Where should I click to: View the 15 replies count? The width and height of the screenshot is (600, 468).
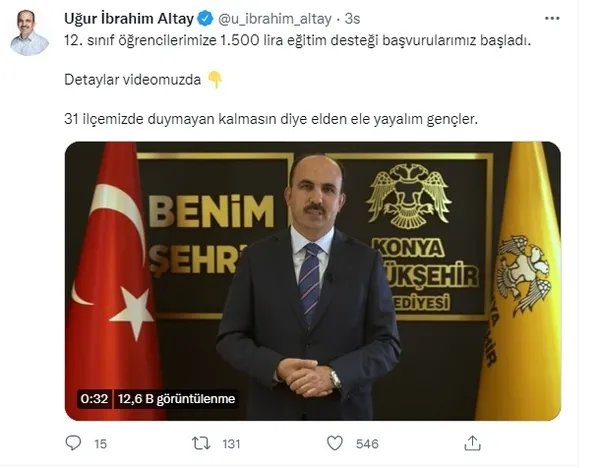pyautogui.click(x=101, y=444)
